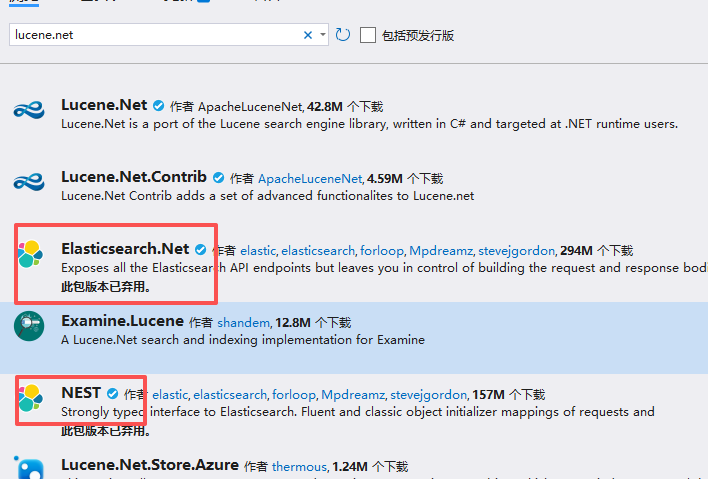Open the NEST package title
This screenshot has width=708, height=479.
(81, 393)
